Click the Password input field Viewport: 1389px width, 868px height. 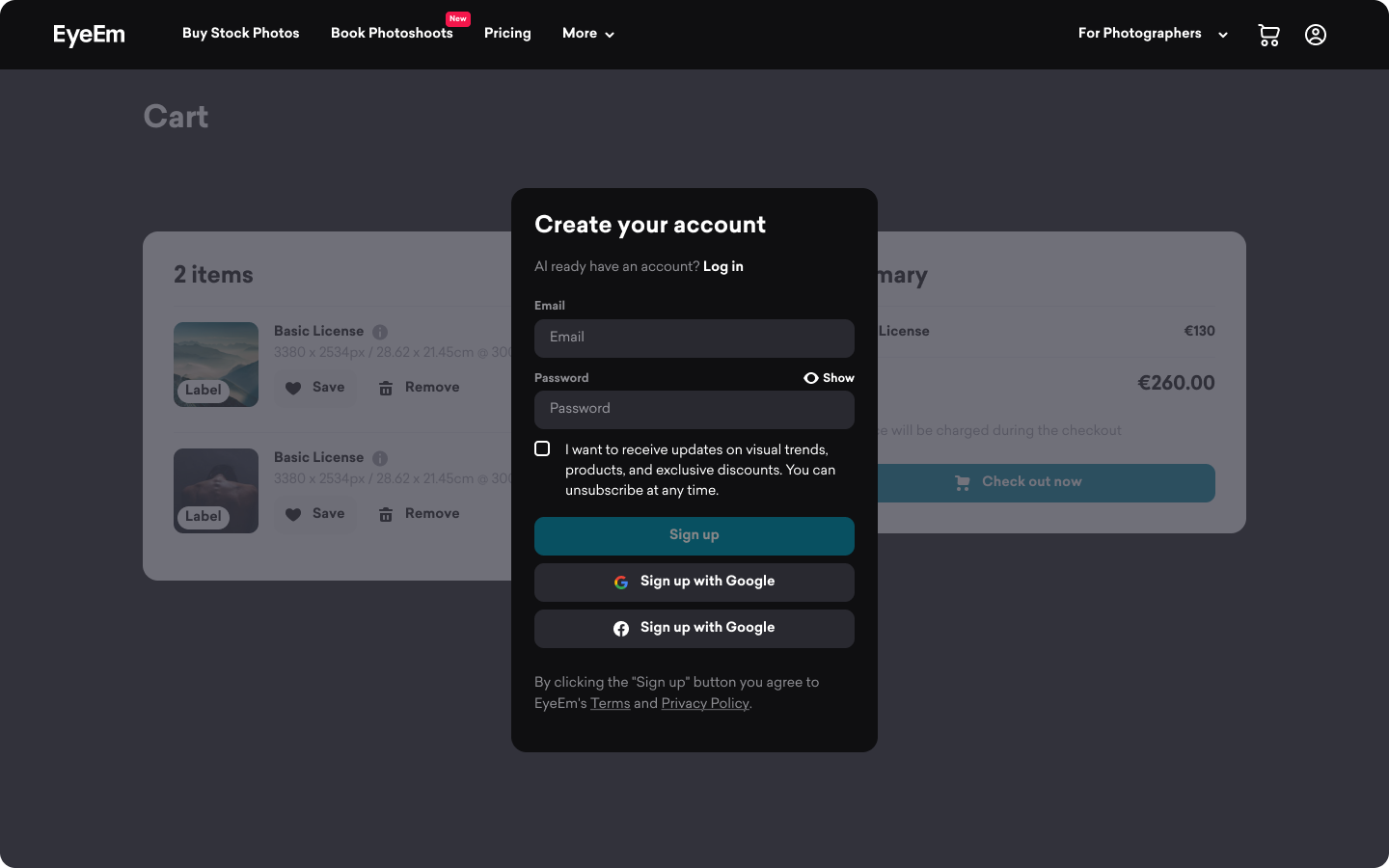pos(694,410)
